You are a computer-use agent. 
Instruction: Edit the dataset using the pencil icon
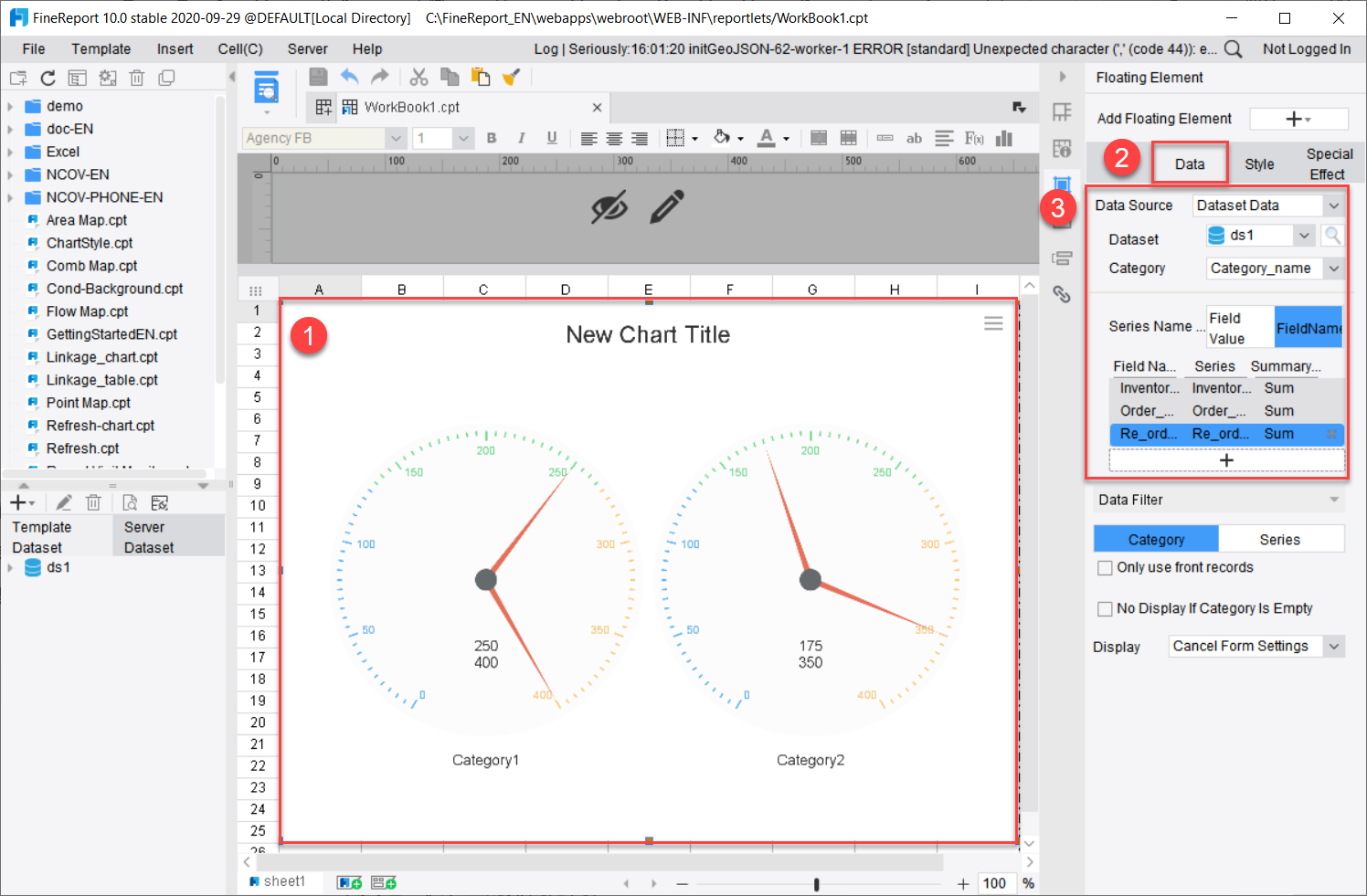pos(62,502)
